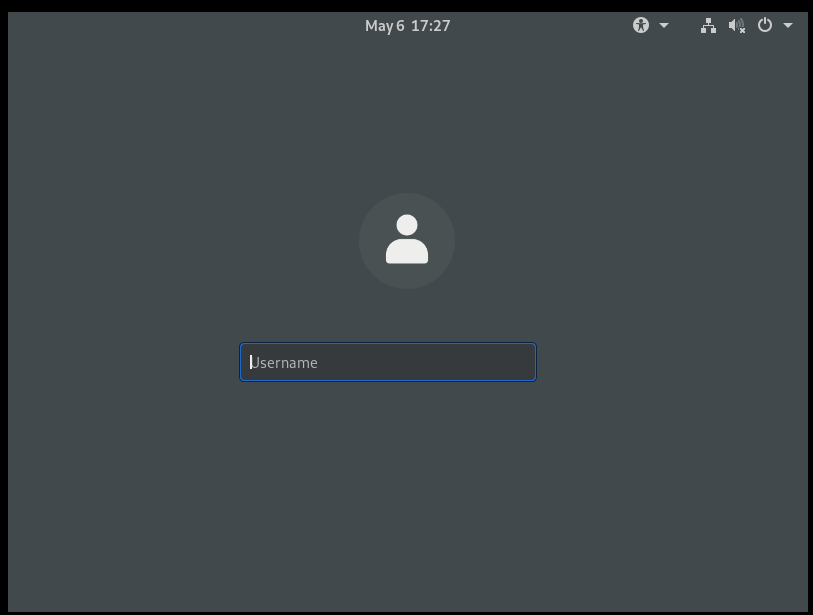Open the accessibility menu icon
Screen dimensions: 813x615
[x=641, y=25]
